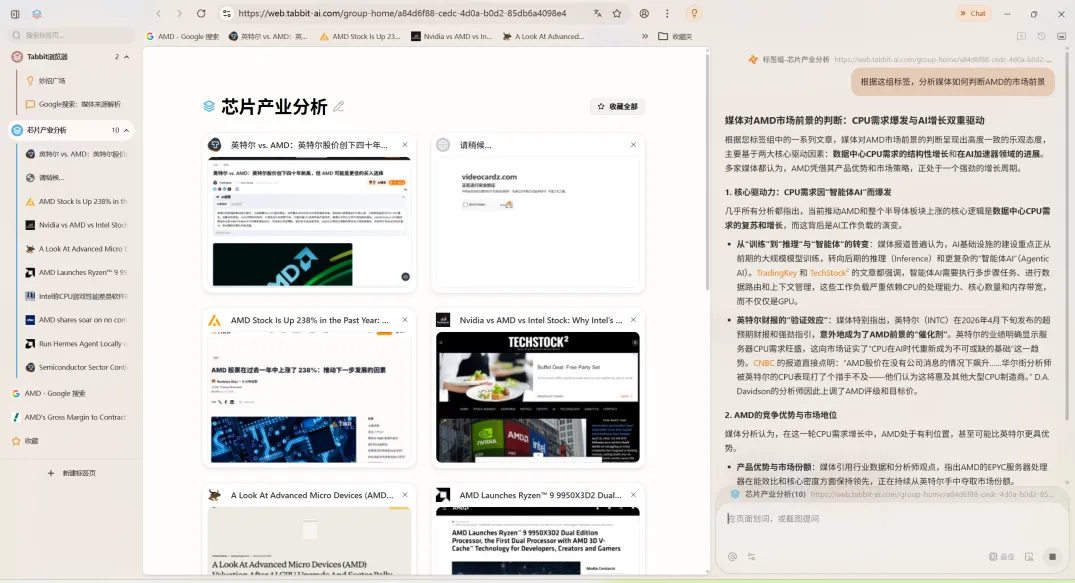Edit group title with pencil icon
Image resolution: width=1075 pixels, height=583 pixels.
pos(339,106)
